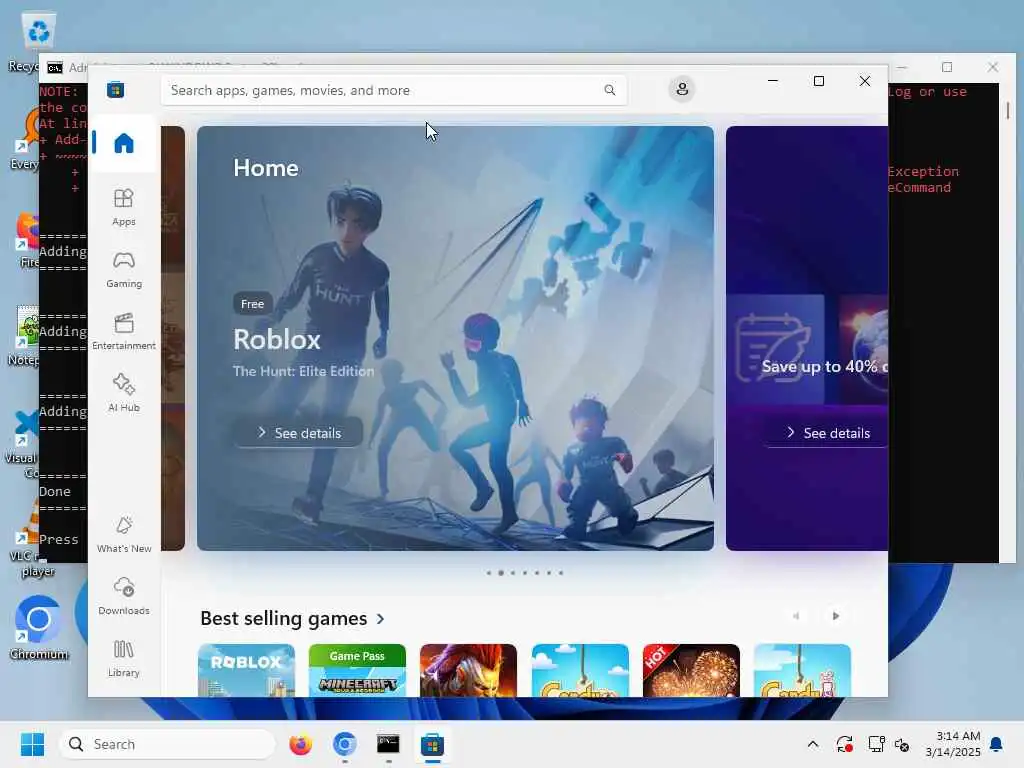Click the Windows Start button
1024x768 pixels.
(32, 744)
